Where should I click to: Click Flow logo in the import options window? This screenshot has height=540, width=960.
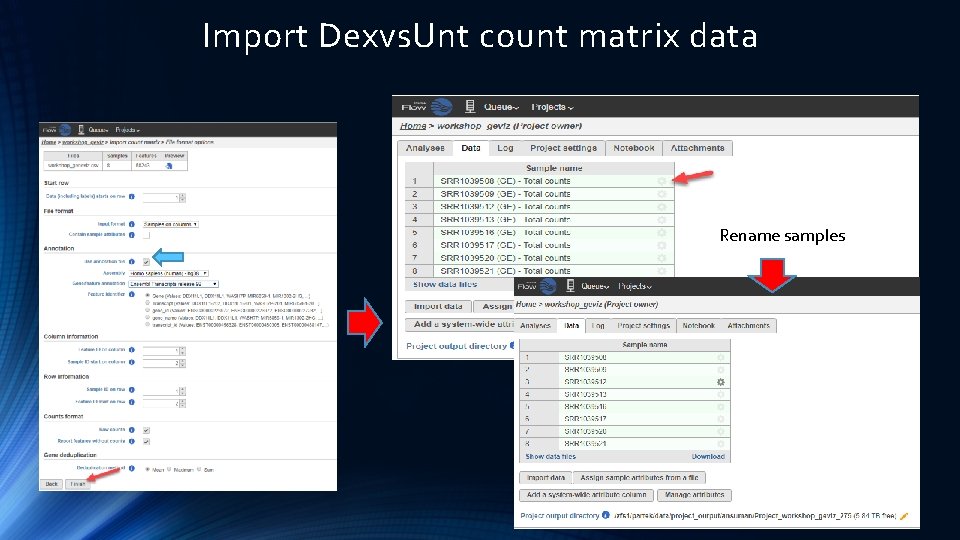(56, 130)
